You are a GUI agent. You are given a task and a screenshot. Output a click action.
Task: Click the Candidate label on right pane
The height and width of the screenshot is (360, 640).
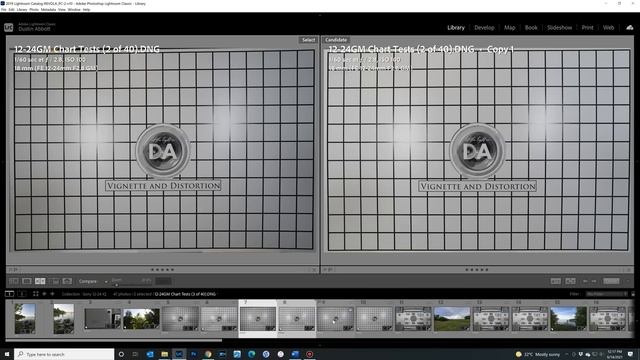click(x=336, y=40)
